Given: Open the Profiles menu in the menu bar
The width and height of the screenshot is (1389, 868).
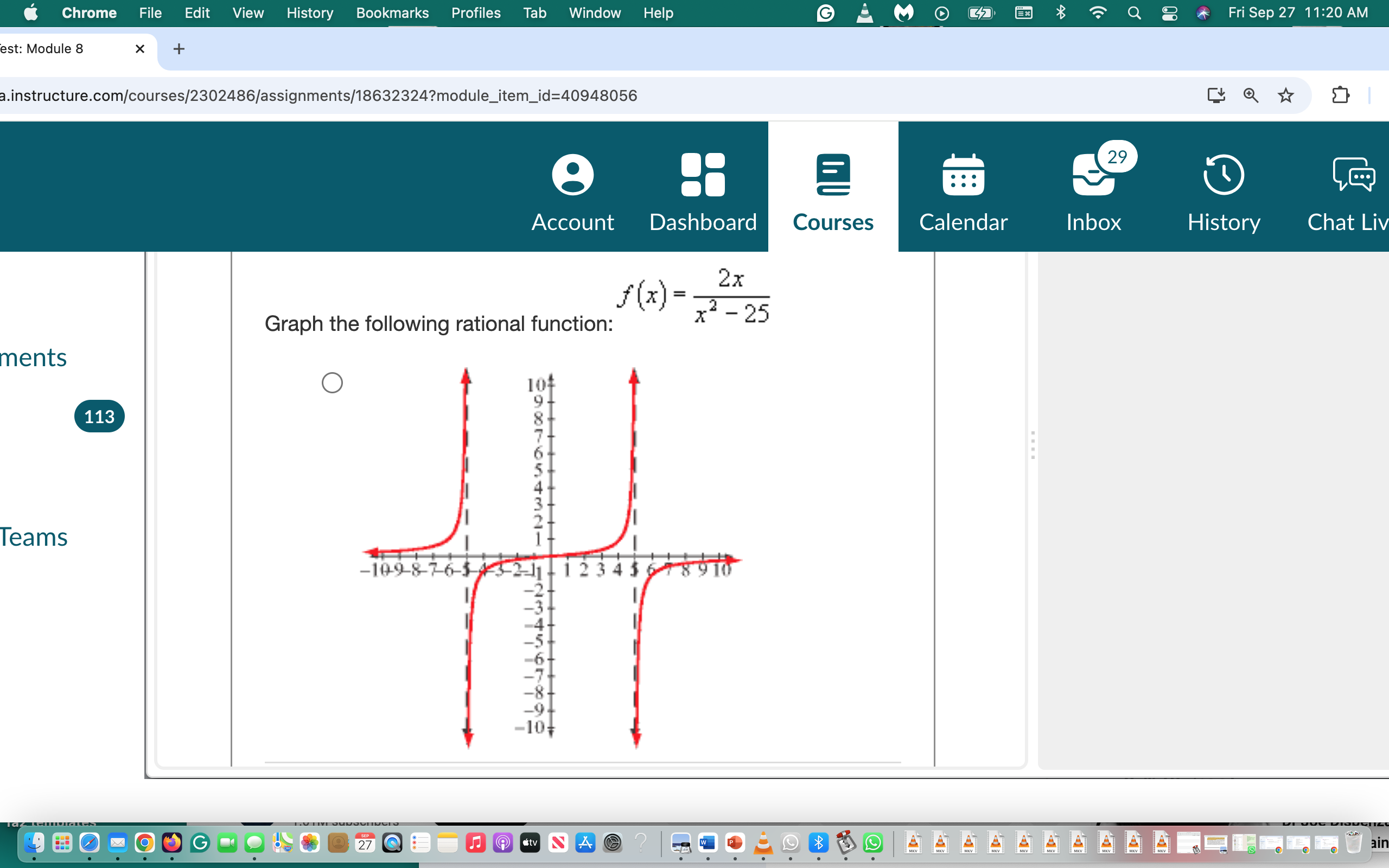Looking at the screenshot, I should click(x=475, y=12).
